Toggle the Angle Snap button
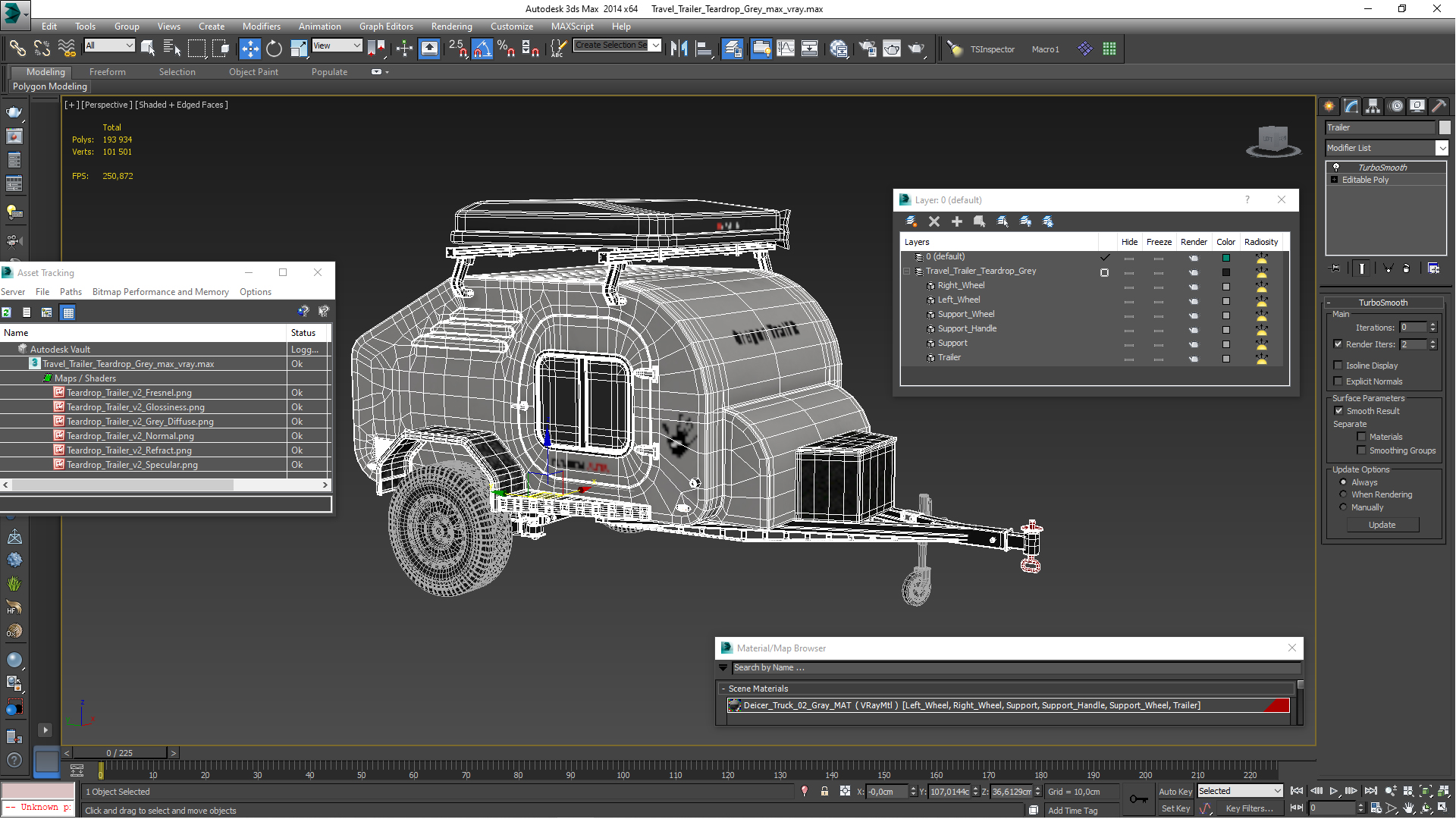Image resolution: width=1456 pixels, height=819 pixels. point(482,49)
